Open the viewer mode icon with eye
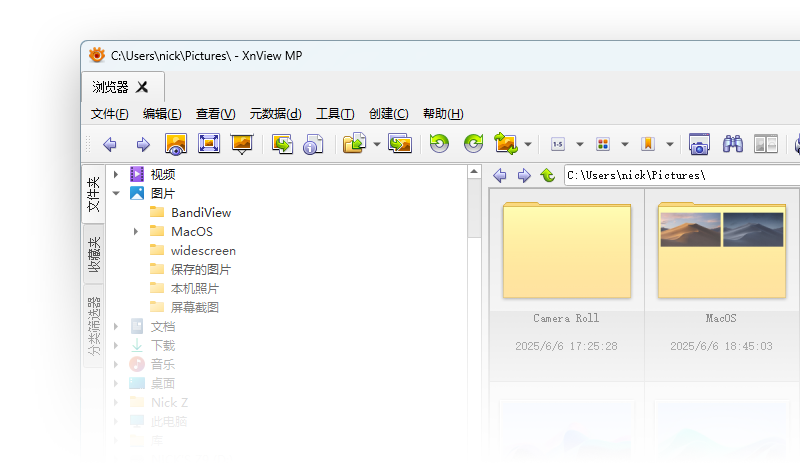The height and width of the screenshot is (465, 800). [176, 144]
